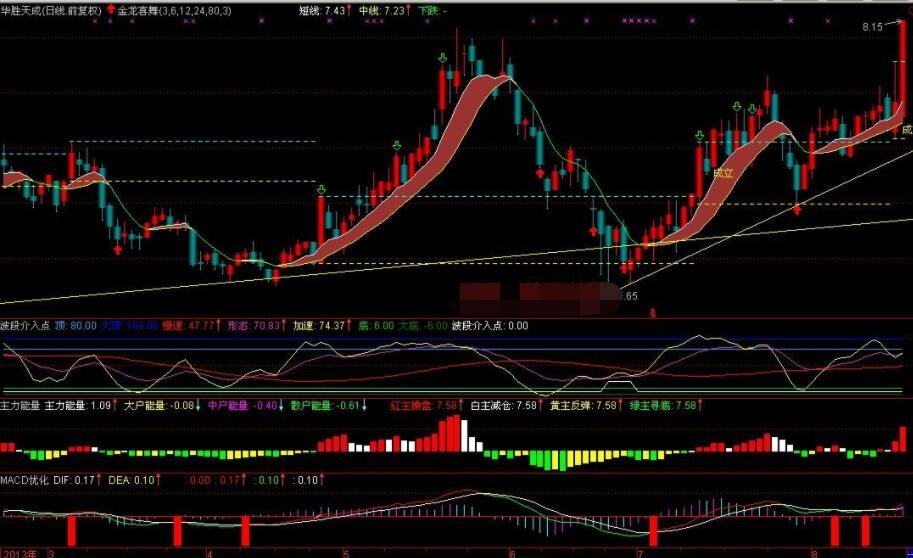Viewport: 913px width, 558px height.
Task: Click the green down arrow at the price peak
Action: click(442, 59)
